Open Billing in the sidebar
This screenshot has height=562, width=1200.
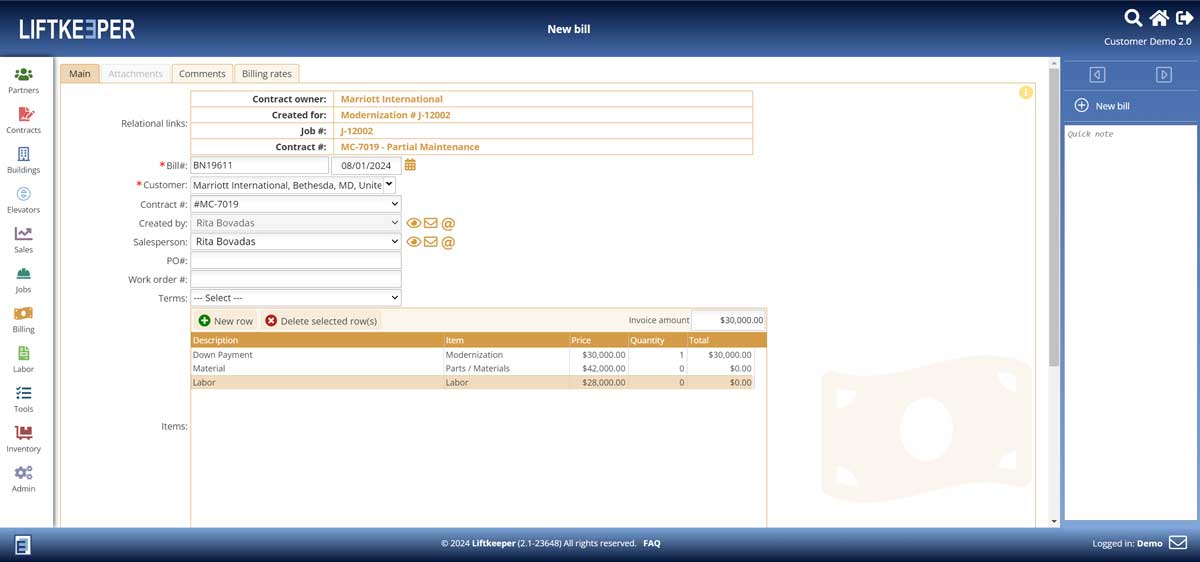(23, 314)
